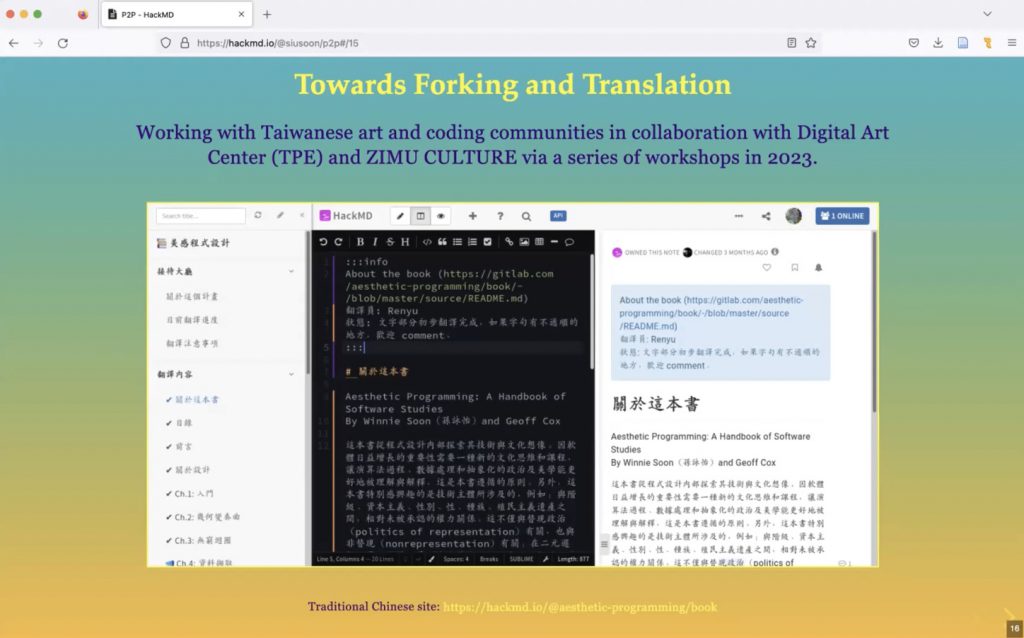Insert an image in the editor

(x=524, y=242)
